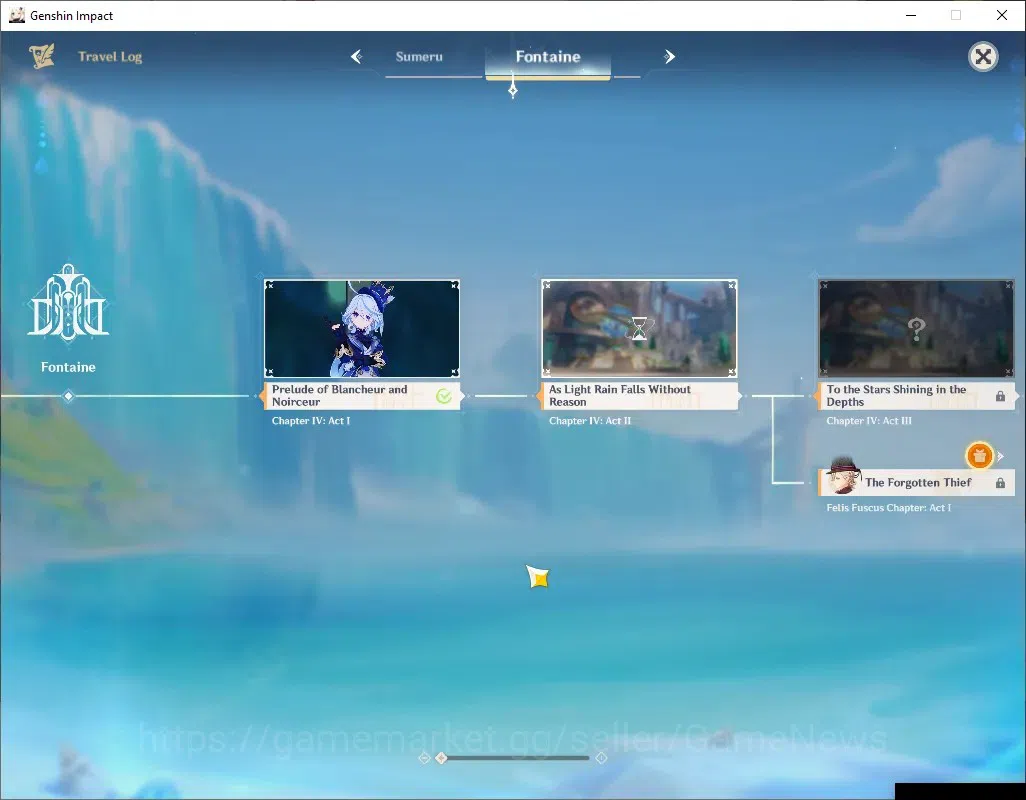Screen dimensions: 1026x800
Task: Click the Felis Fuscus Chapter: Act I label
Action: pos(889,508)
